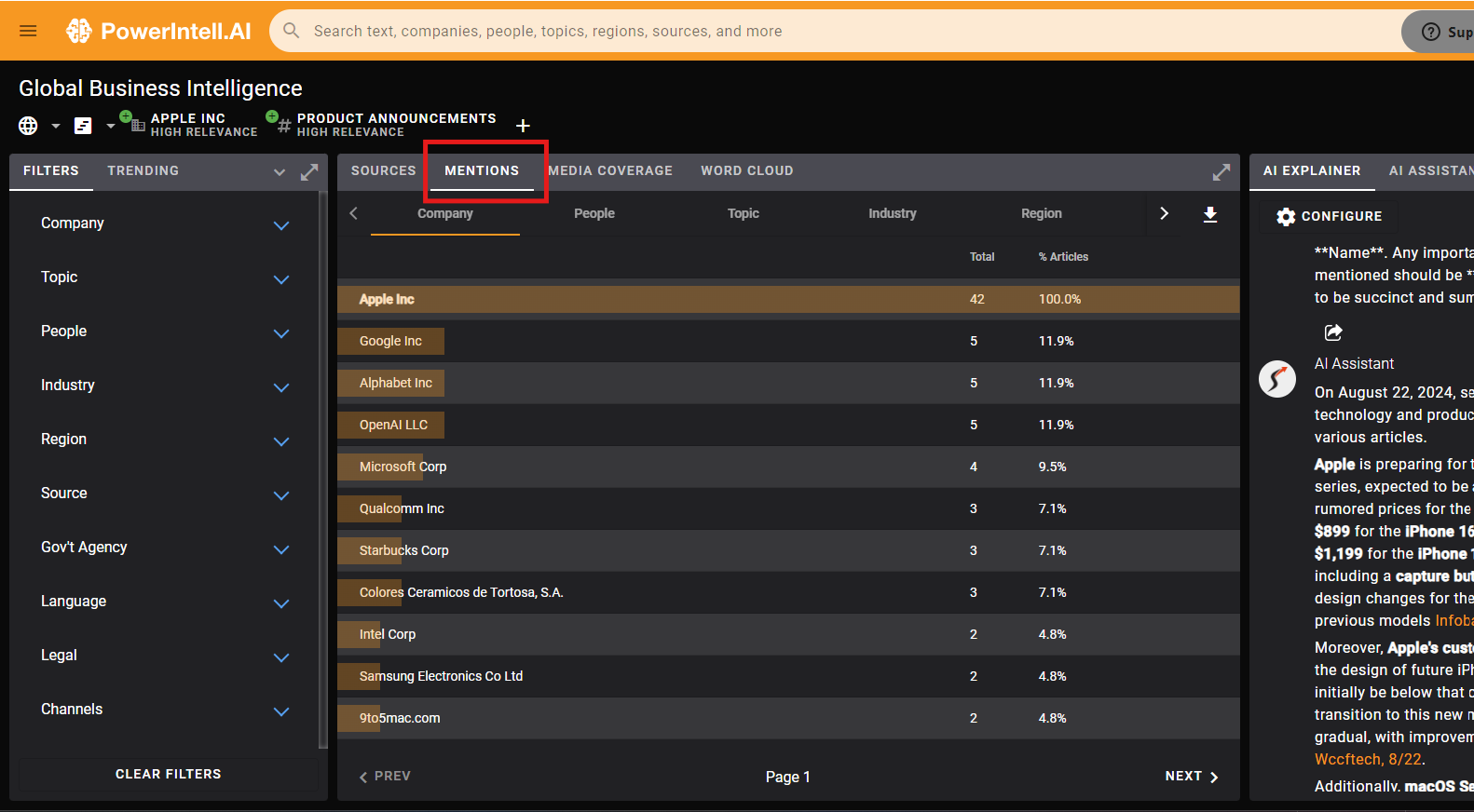Open the Media Coverage tab
The height and width of the screenshot is (812, 1474).
(x=610, y=171)
